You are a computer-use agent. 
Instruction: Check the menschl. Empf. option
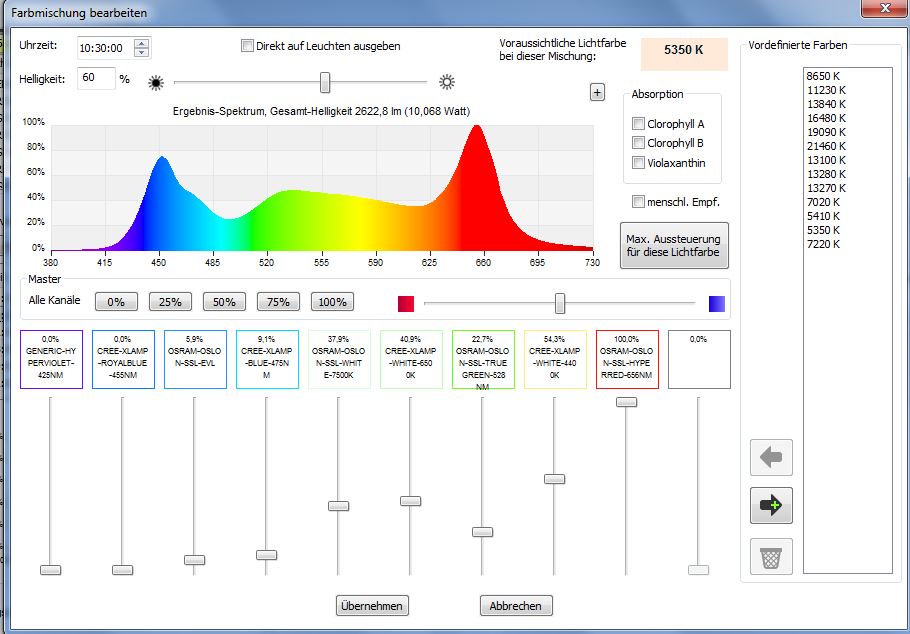pyautogui.click(x=639, y=202)
